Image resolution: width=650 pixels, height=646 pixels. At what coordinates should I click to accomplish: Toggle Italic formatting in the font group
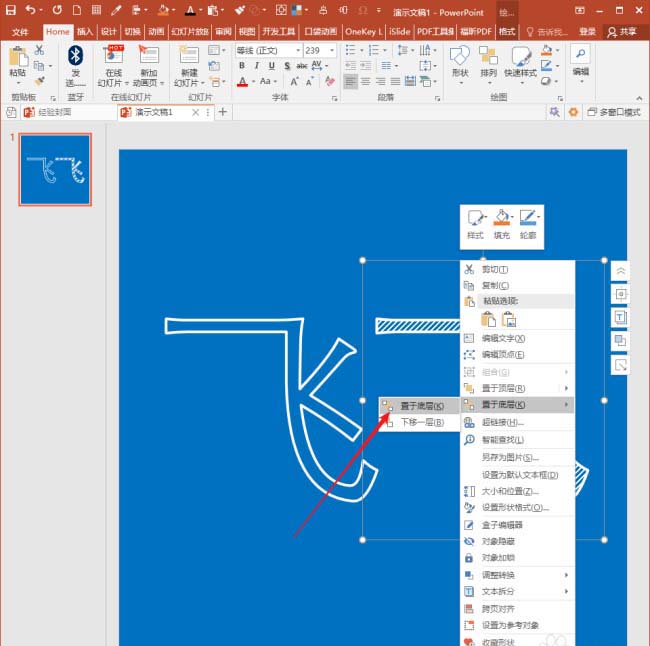pyautogui.click(x=256, y=66)
